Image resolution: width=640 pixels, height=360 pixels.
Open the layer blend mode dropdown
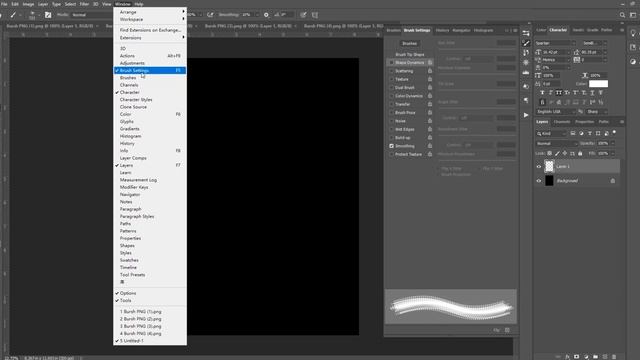coord(556,143)
